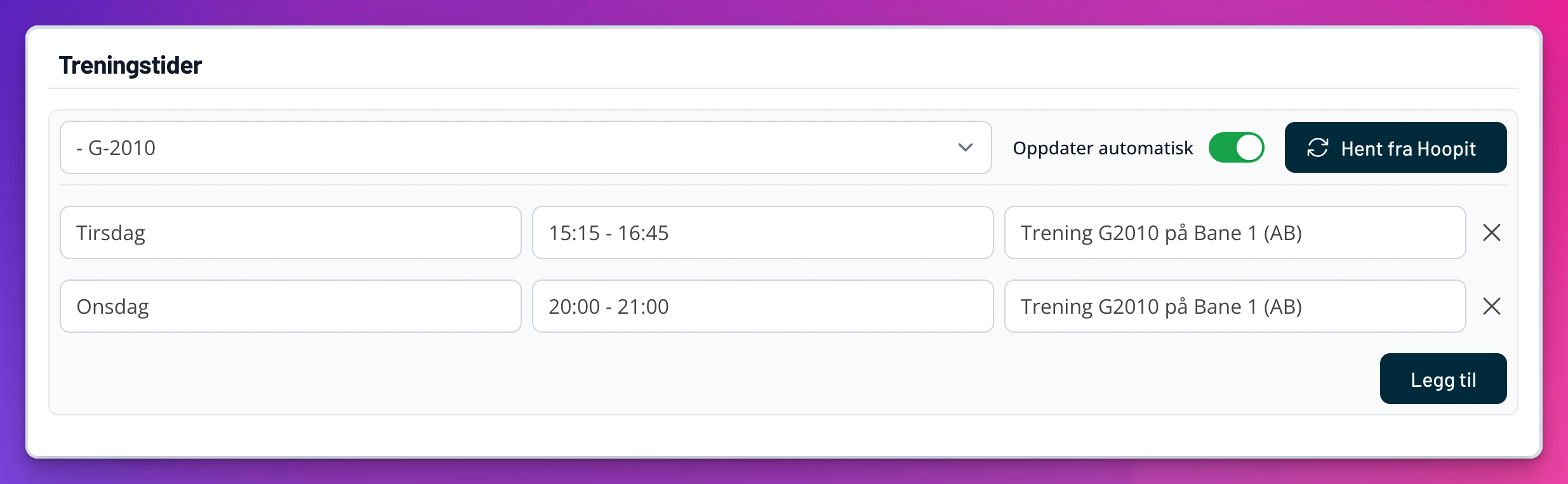The height and width of the screenshot is (484, 1568).
Task: Click the G-2010 text in the team selector
Action: [121, 148]
